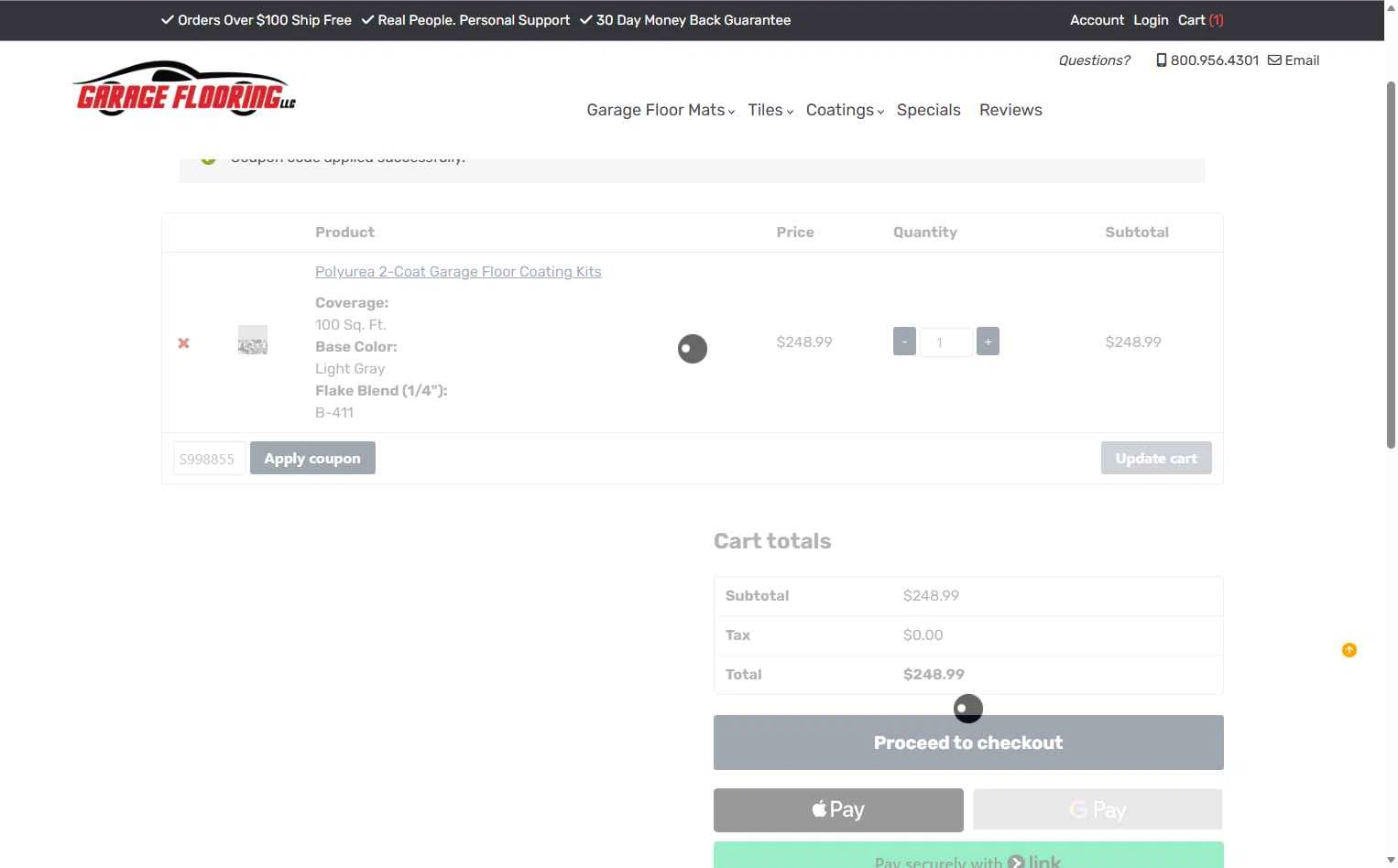Viewport: 1398px width, 868px height.
Task: Open the Polyurea product thumbnail image
Action: pos(253,341)
